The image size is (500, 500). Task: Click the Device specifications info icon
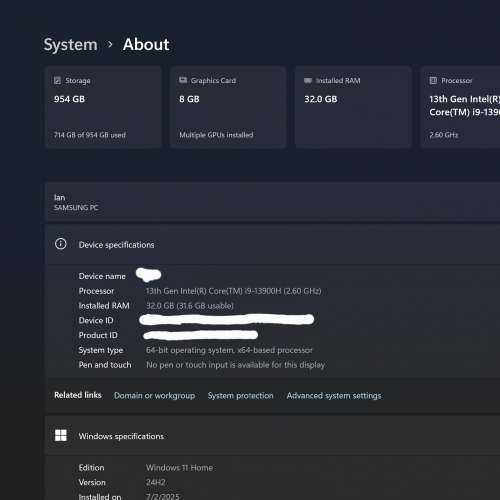(61, 244)
